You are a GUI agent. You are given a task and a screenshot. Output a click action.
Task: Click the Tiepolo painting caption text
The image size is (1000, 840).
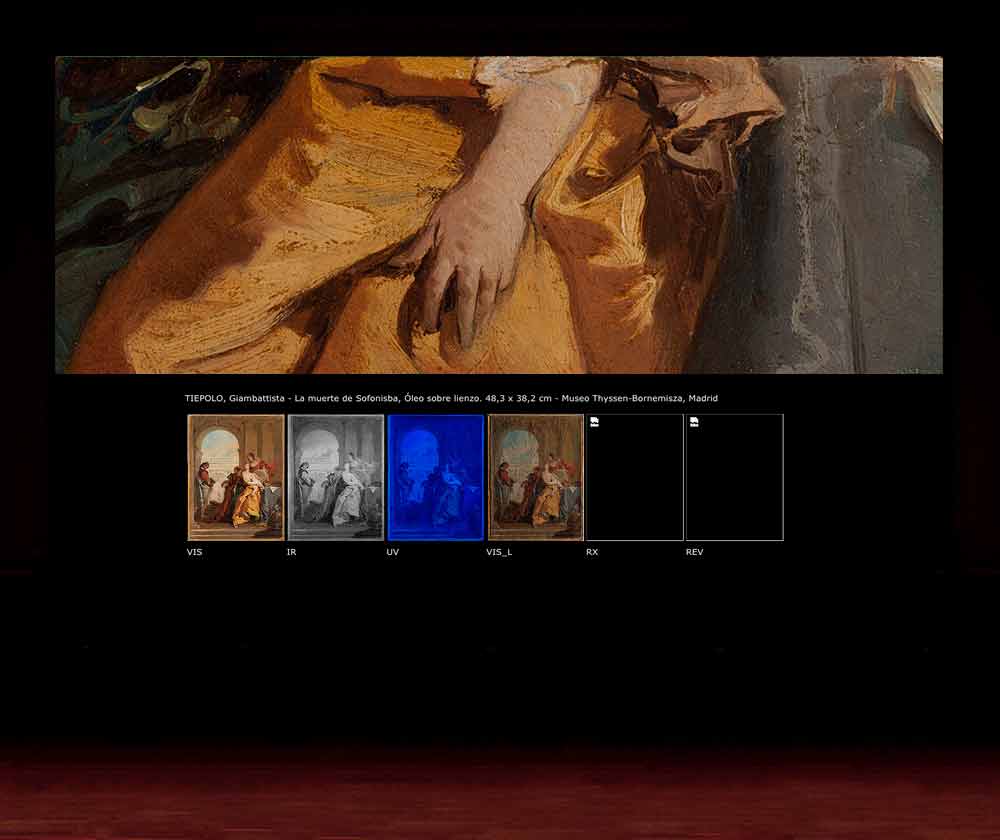(x=451, y=398)
